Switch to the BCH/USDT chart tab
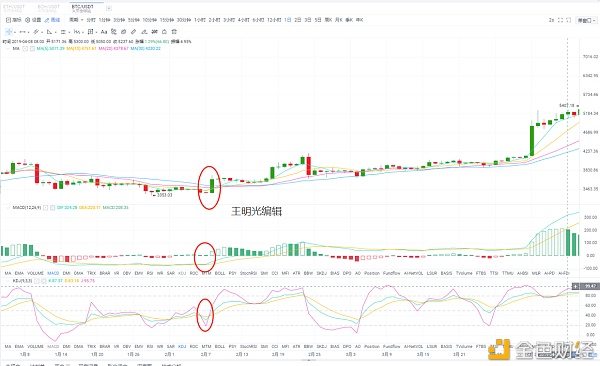 click(x=49, y=8)
